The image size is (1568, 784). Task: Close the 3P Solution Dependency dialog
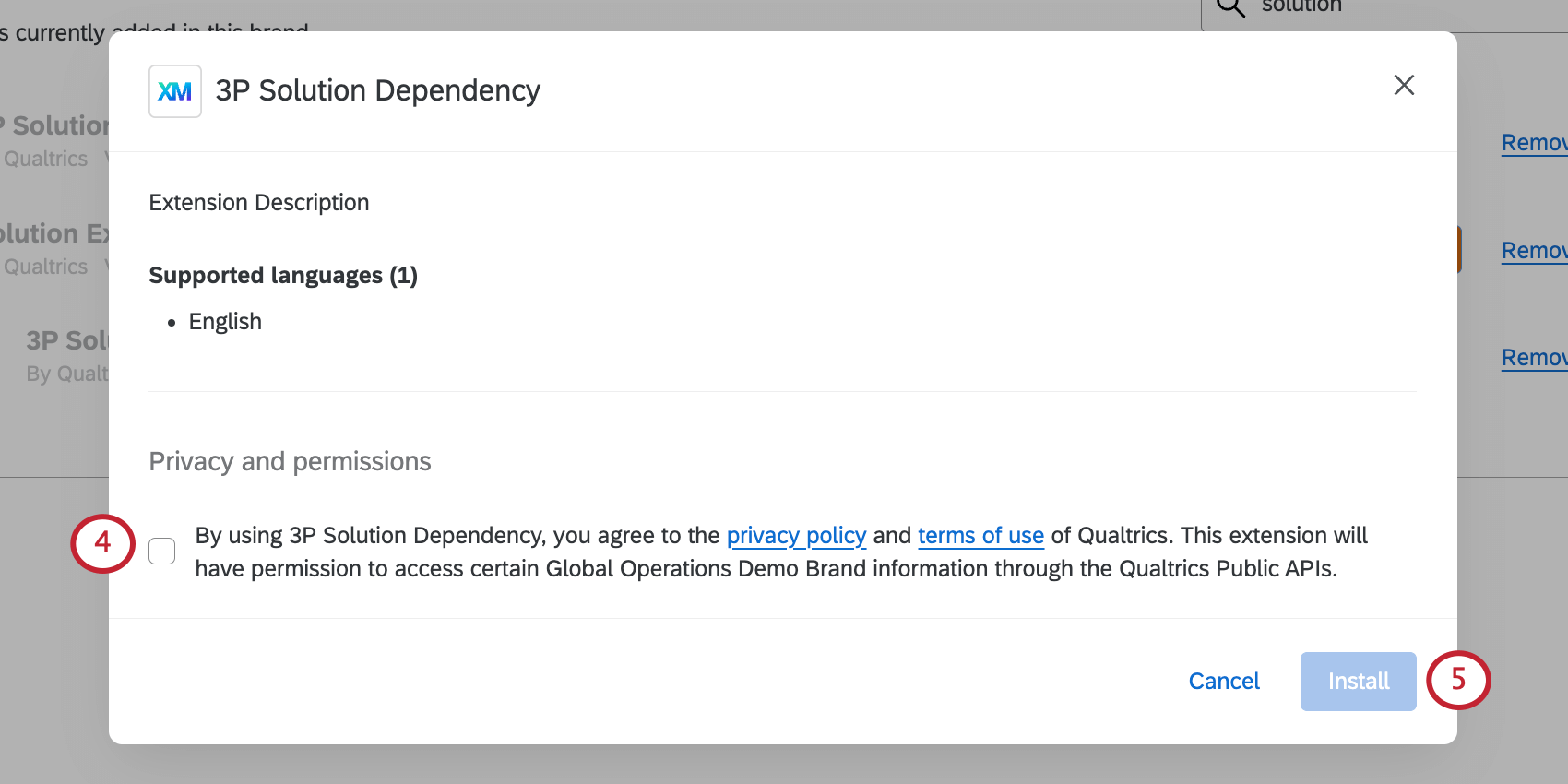(1404, 86)
